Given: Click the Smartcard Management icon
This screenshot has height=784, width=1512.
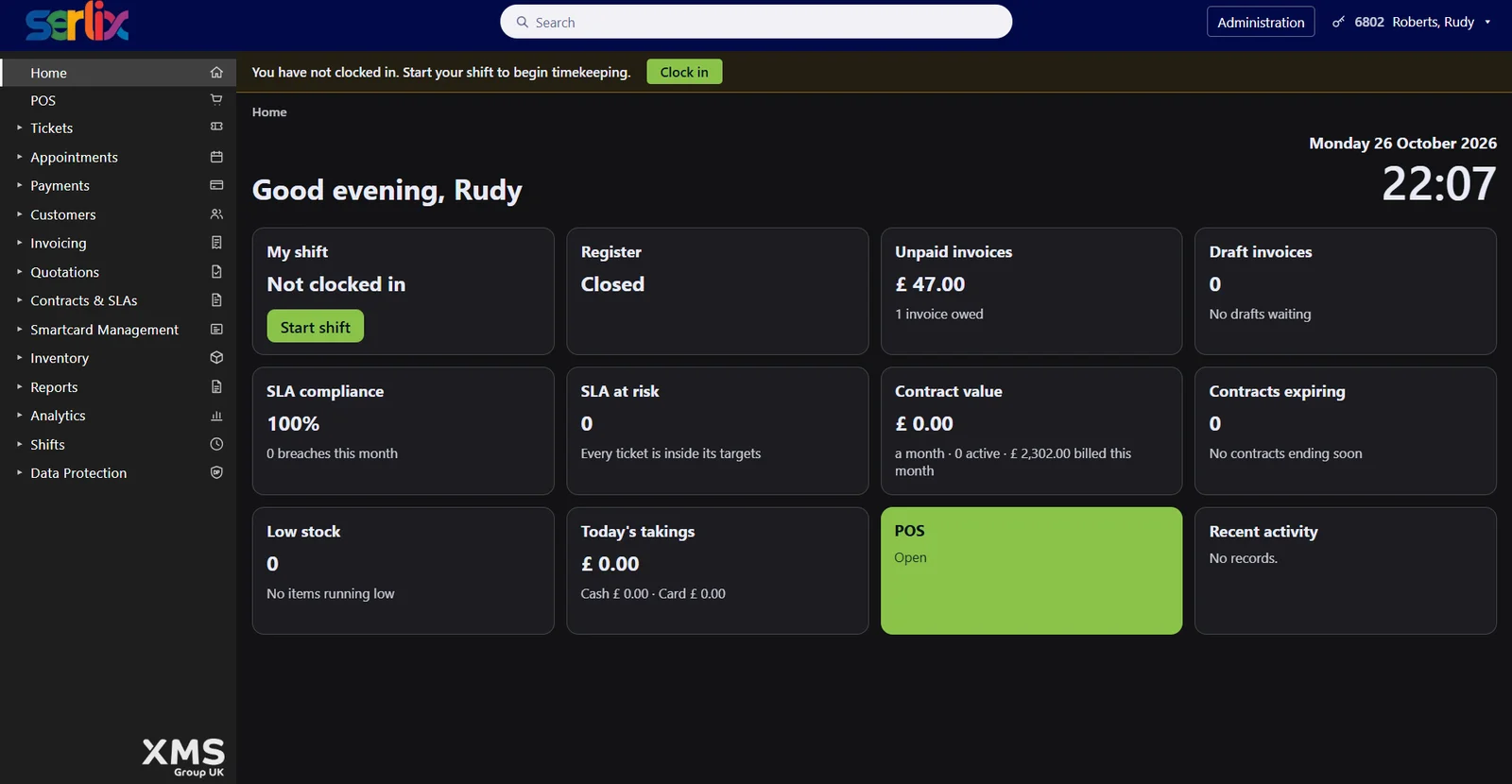Looking at the screenshot, I should click(x=216, y=330).
